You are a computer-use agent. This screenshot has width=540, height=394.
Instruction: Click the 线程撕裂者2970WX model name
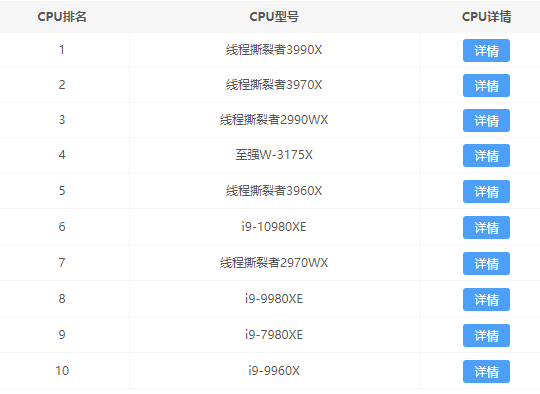[274, 263]
